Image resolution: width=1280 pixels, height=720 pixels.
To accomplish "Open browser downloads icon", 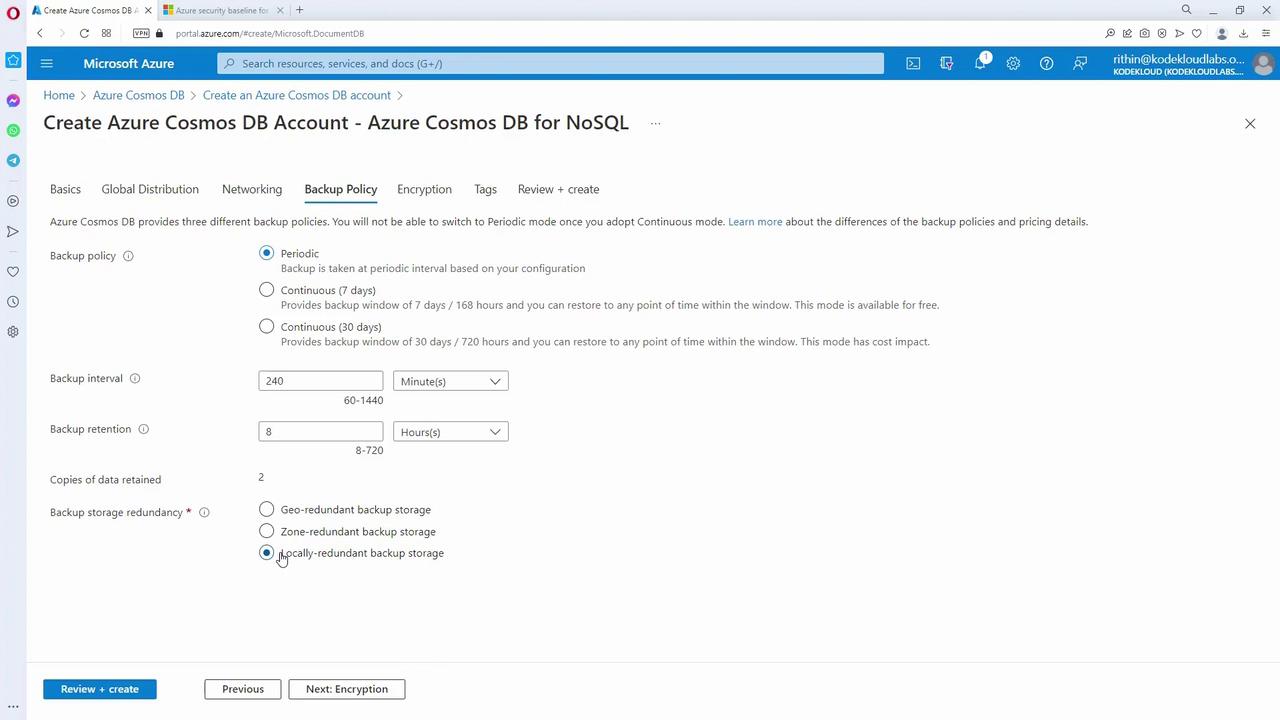I will coord(1244,33).
